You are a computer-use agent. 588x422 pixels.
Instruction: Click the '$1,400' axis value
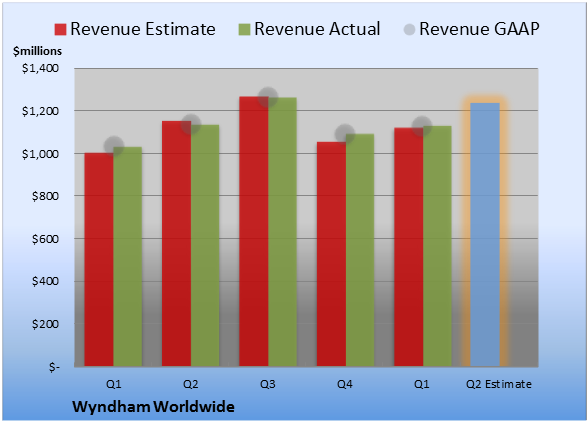pos(40,68)
